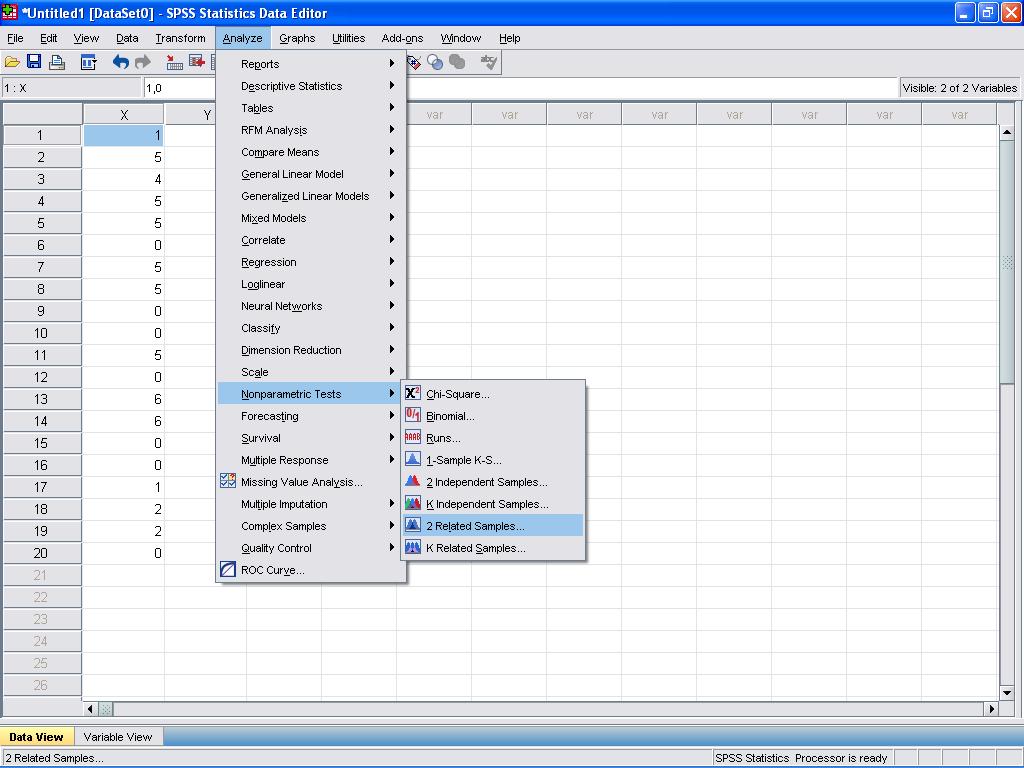Viewport: 1024px width, 768px height.
Task: Open Missing Value Analysis option
Action: point(301,482)
